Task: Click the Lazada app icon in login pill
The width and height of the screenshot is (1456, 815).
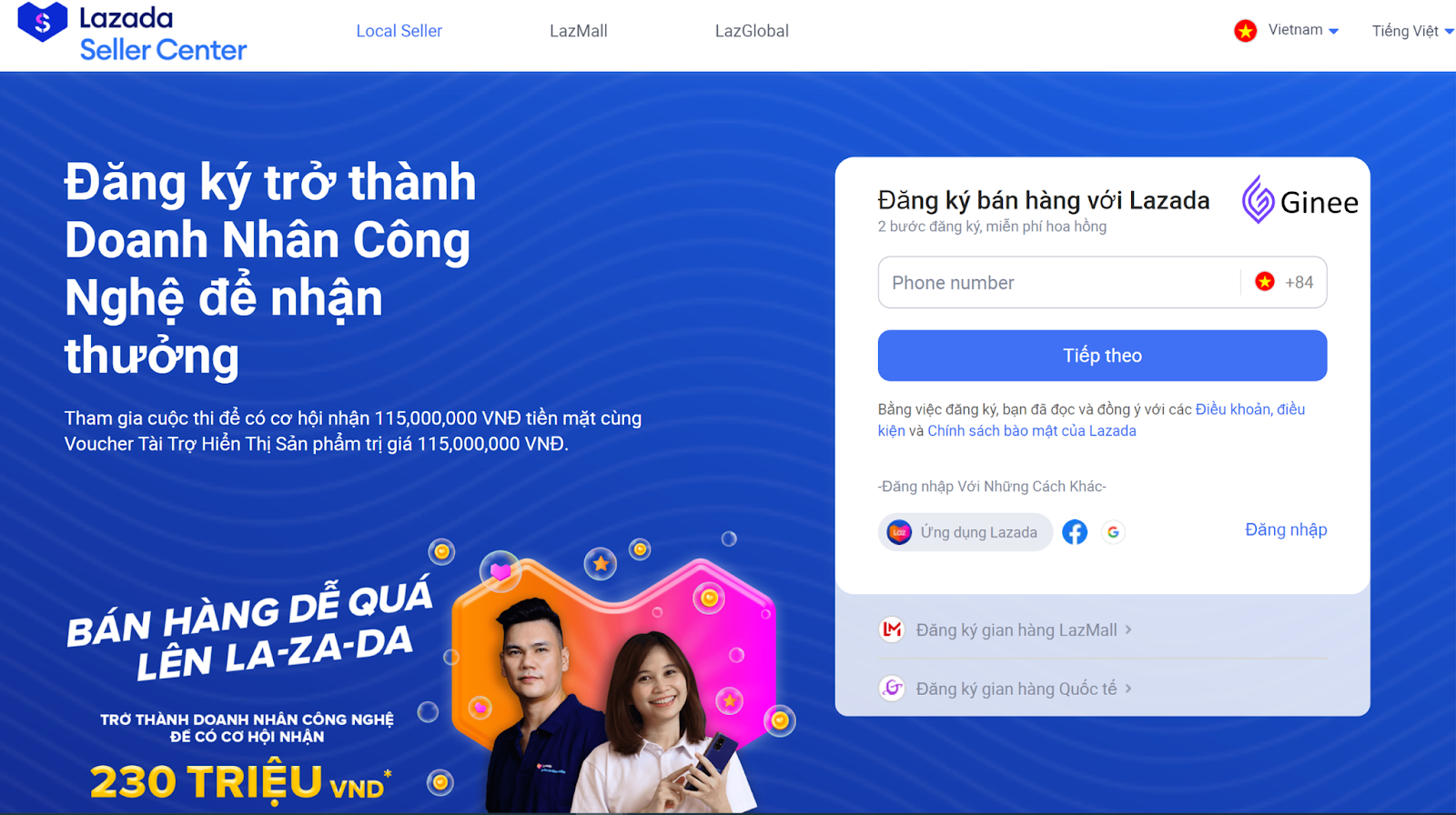Action: click(899, 532)
